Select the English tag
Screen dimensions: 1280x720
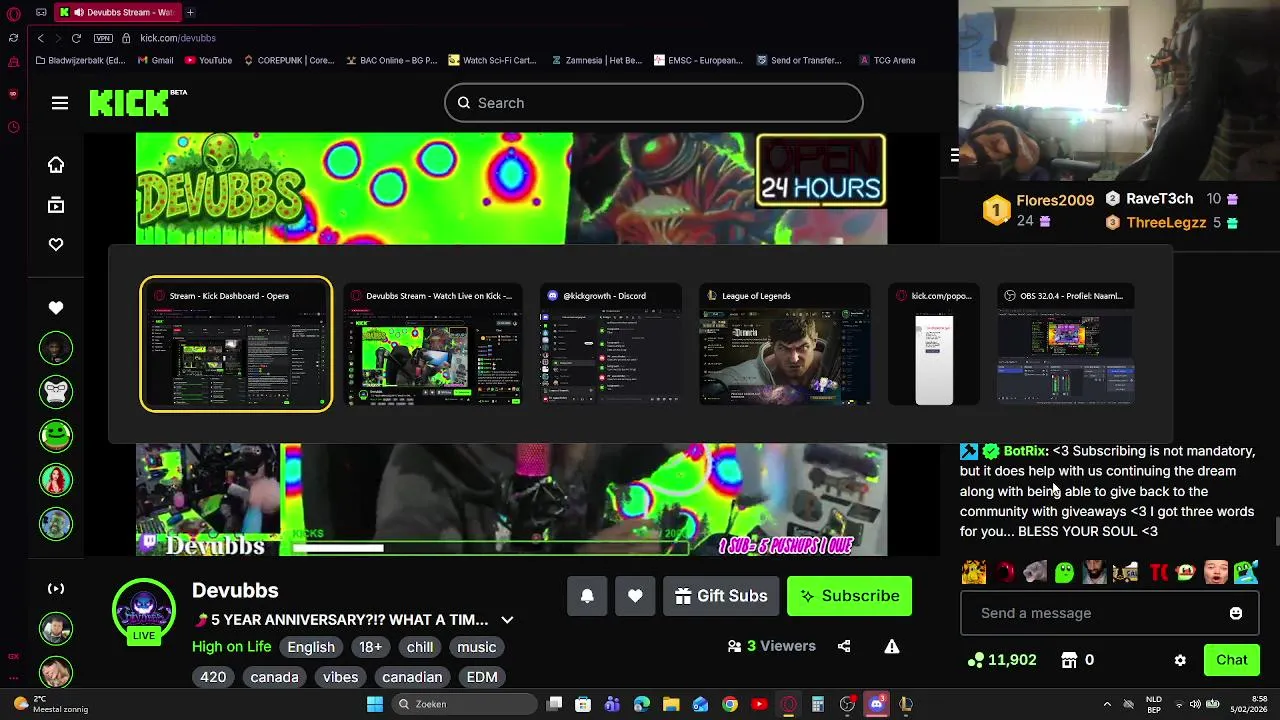[311, 647]
